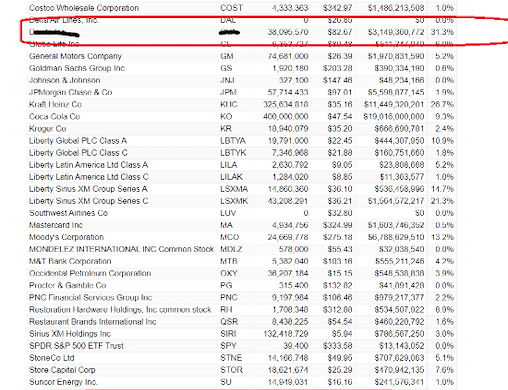Viewport: 508px width, 390px height.
Task: Click the Mastercard Inc company name
Action: (x=56, y=225)
